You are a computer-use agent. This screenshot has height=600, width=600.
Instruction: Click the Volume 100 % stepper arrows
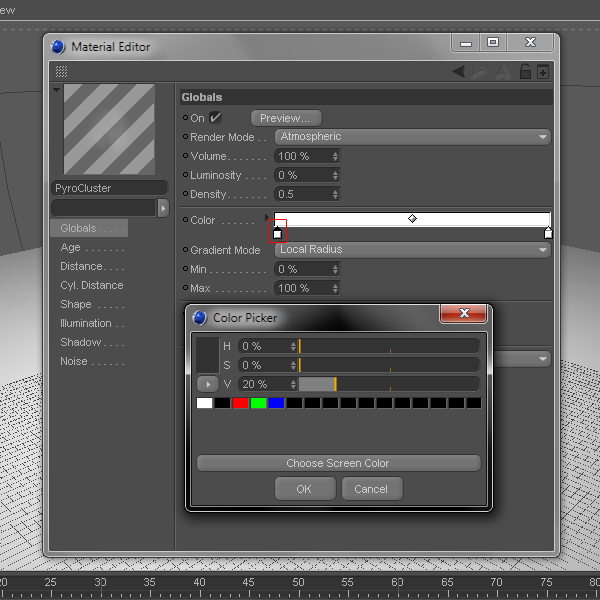335,156
